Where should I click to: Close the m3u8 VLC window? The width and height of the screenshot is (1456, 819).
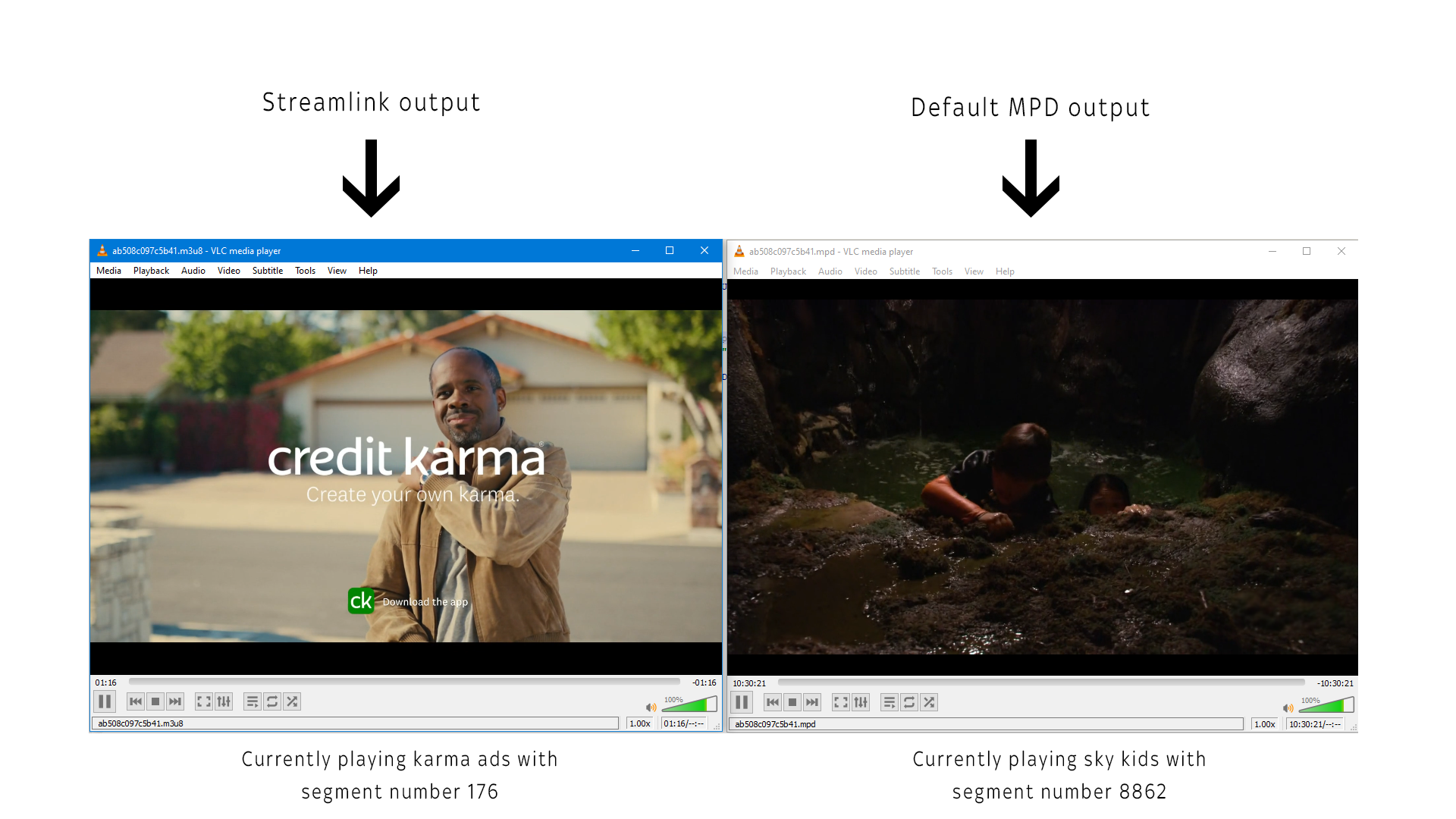point(704,250)
